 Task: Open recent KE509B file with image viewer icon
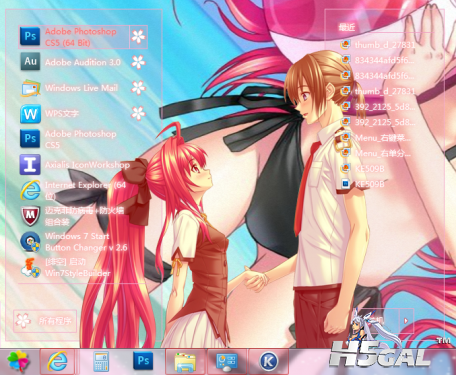363,168
